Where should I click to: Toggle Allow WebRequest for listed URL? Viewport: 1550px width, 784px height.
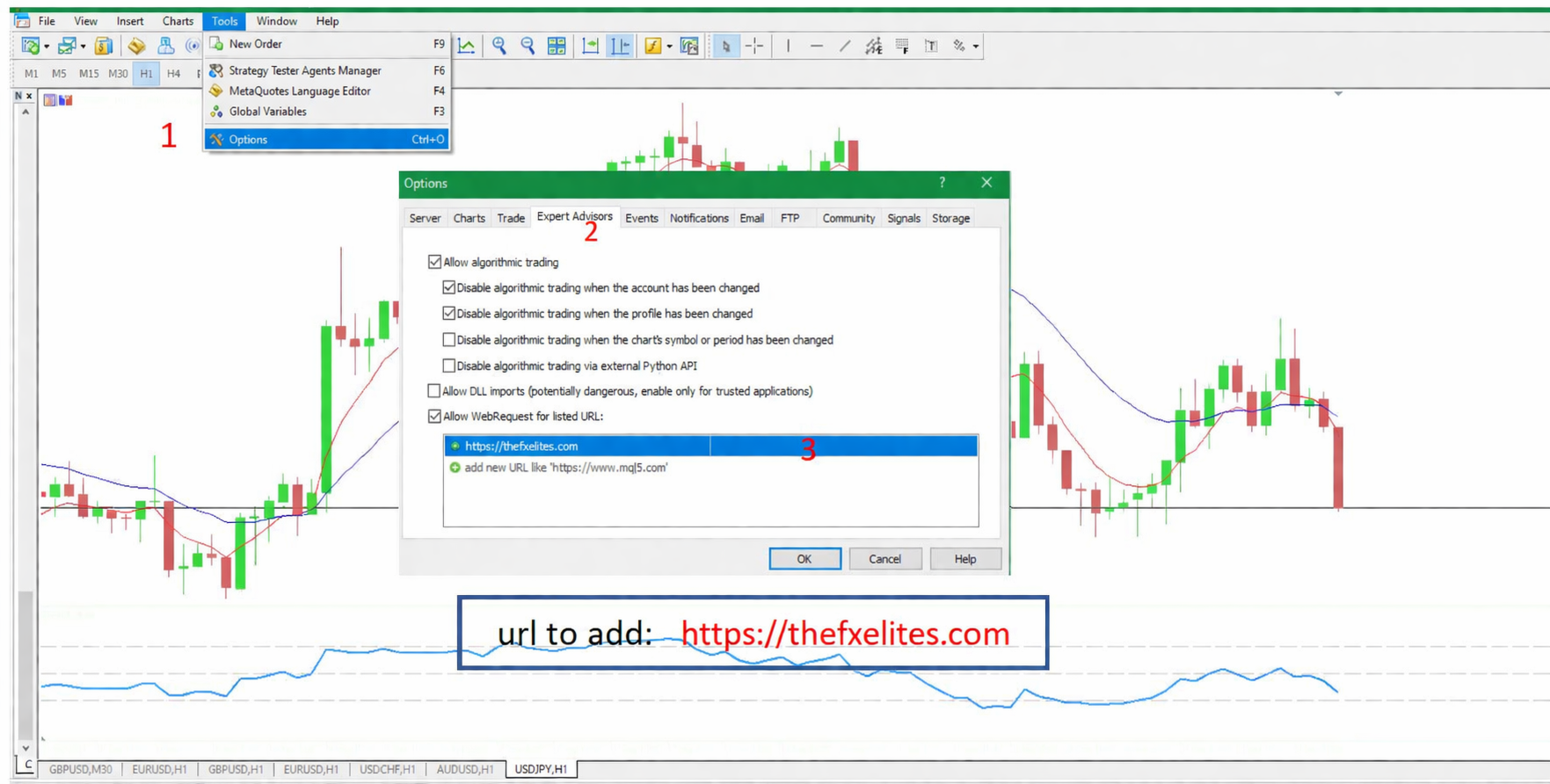[x=434, y=417]
